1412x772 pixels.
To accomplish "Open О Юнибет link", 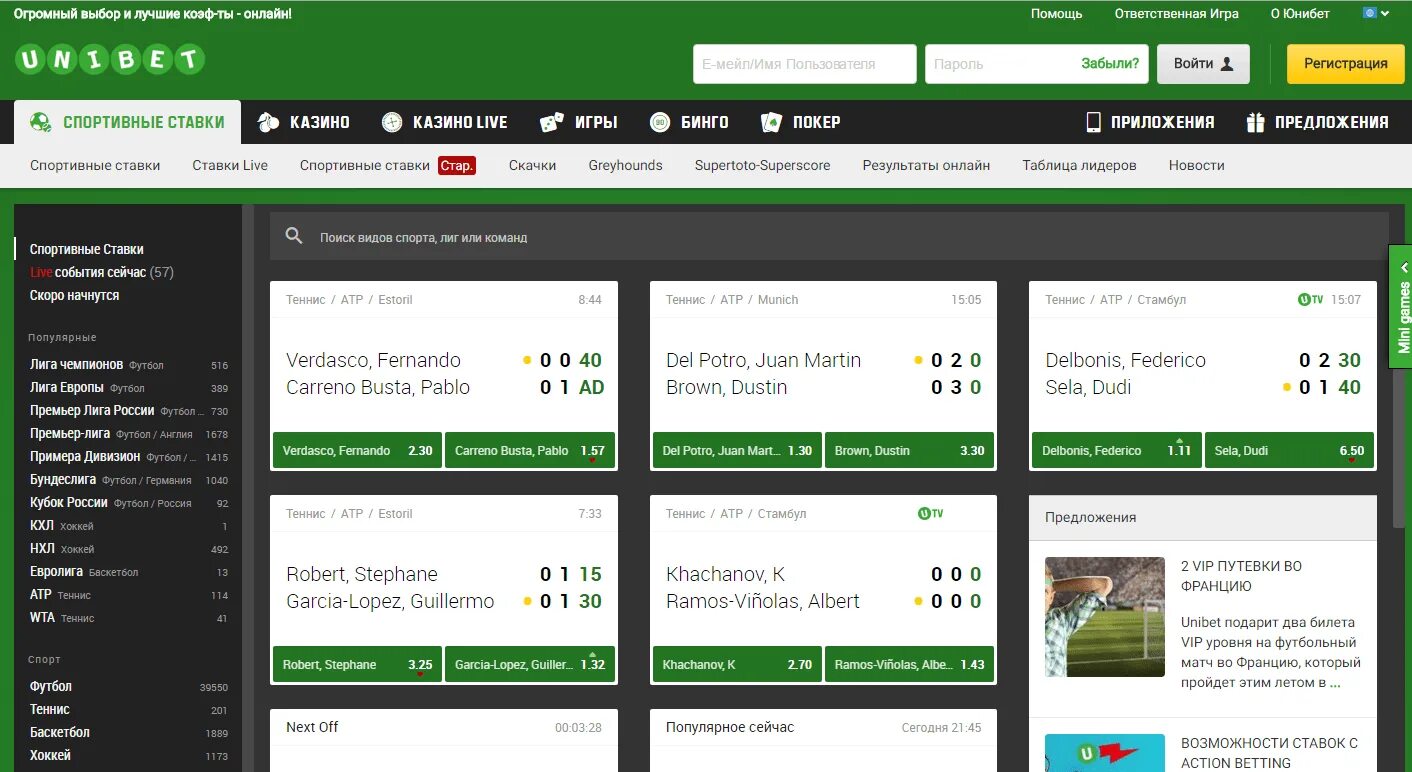I will [x=1300, y=14].
